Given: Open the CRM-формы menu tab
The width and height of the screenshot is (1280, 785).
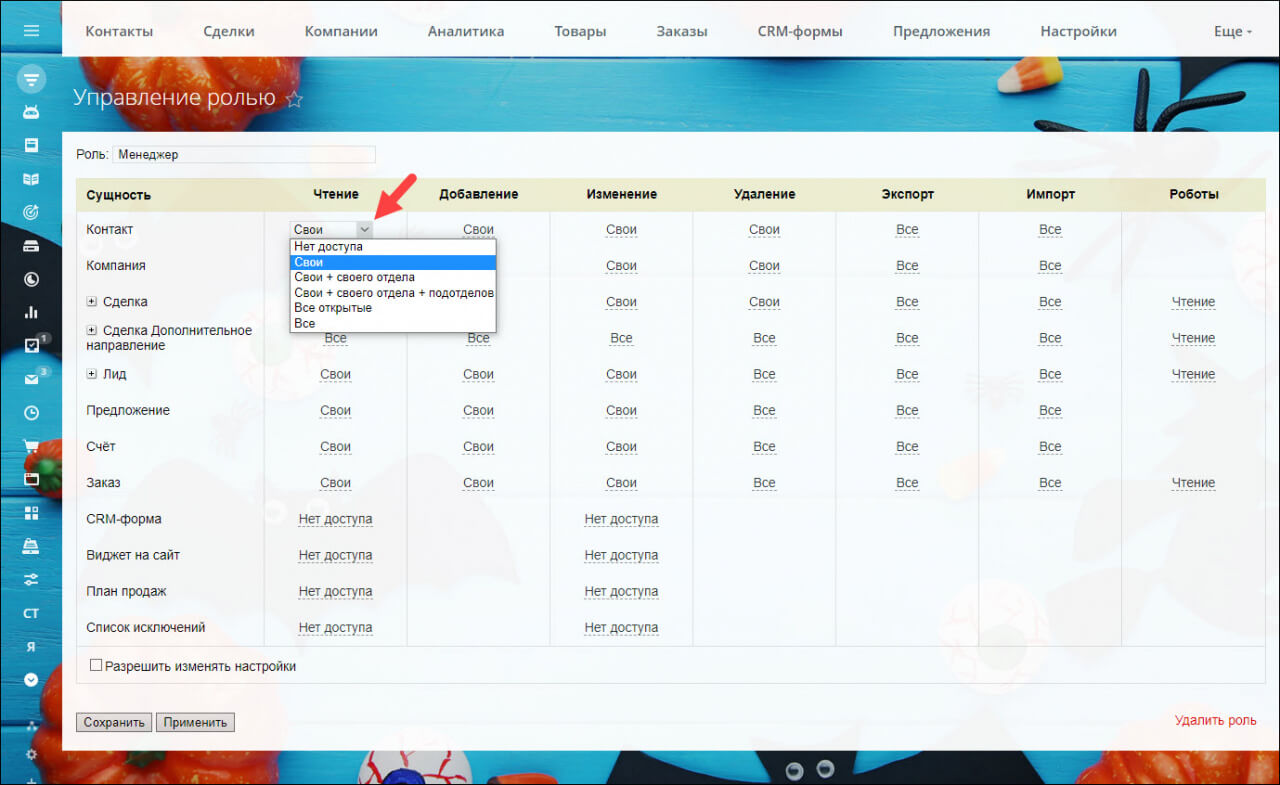Looking at the screenshot, I should [800, 31].
